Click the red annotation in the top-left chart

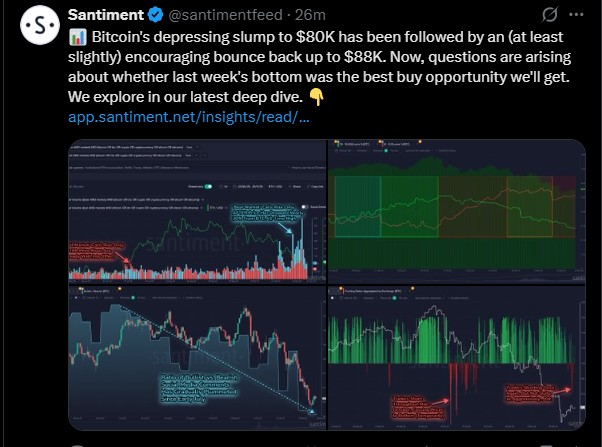pos(96,250)
